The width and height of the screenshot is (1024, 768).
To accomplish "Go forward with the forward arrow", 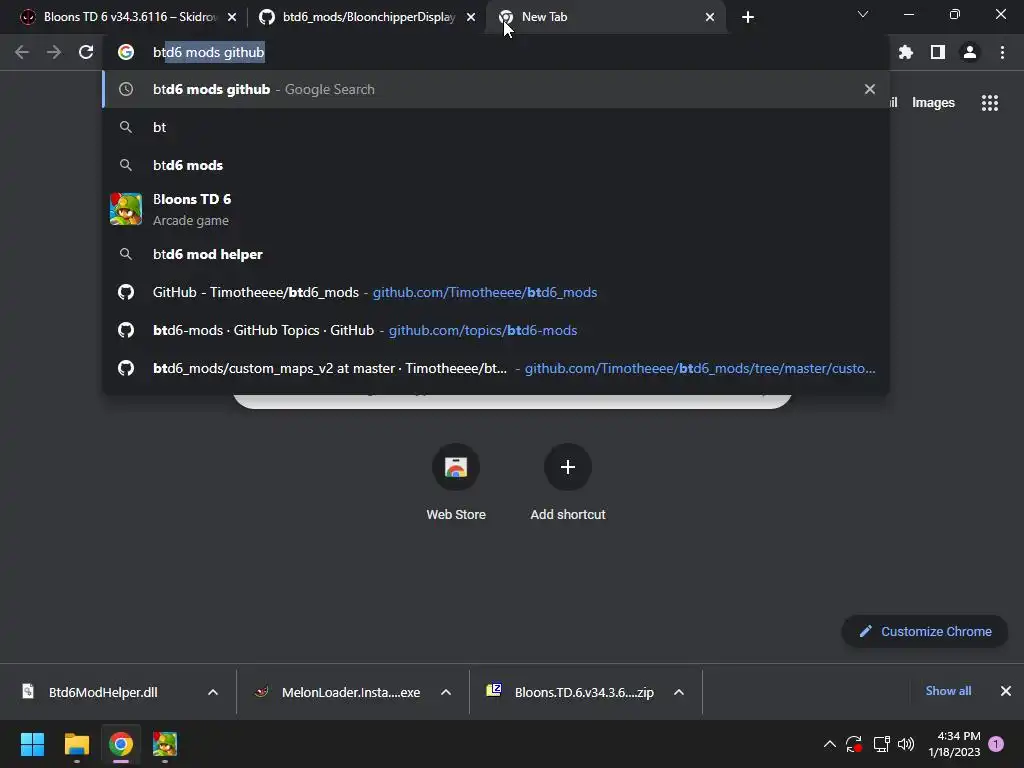I will click(54, 52).
